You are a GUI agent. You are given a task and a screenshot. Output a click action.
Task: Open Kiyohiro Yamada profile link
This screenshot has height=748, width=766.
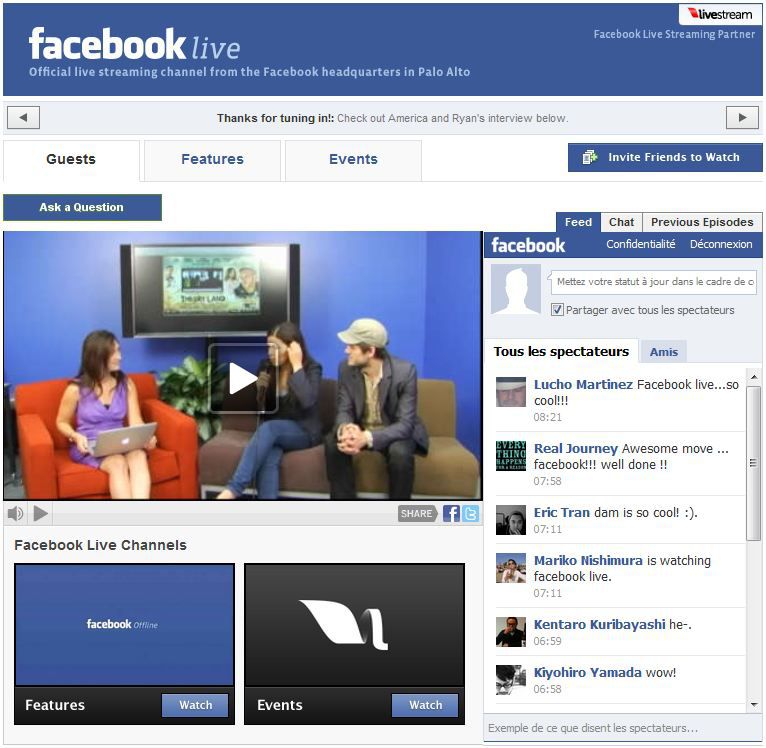pyautogui.click(x=588, y=672)
